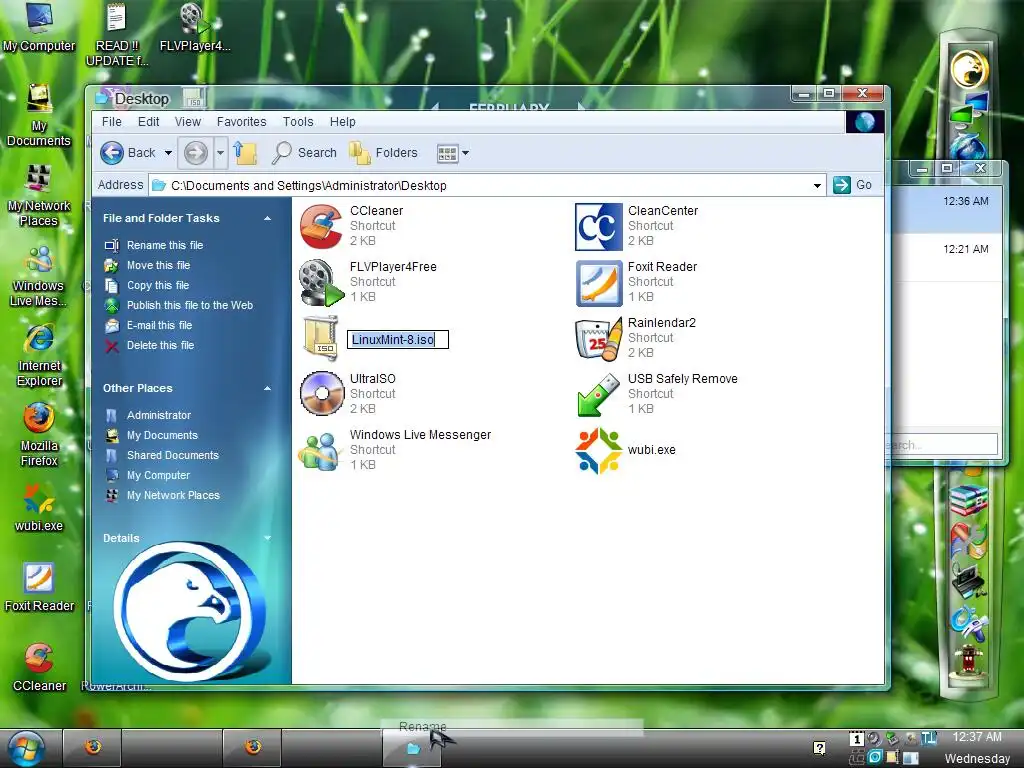1024x768 pixels.
Task: Open the Search pane
Action: (305, 153)
